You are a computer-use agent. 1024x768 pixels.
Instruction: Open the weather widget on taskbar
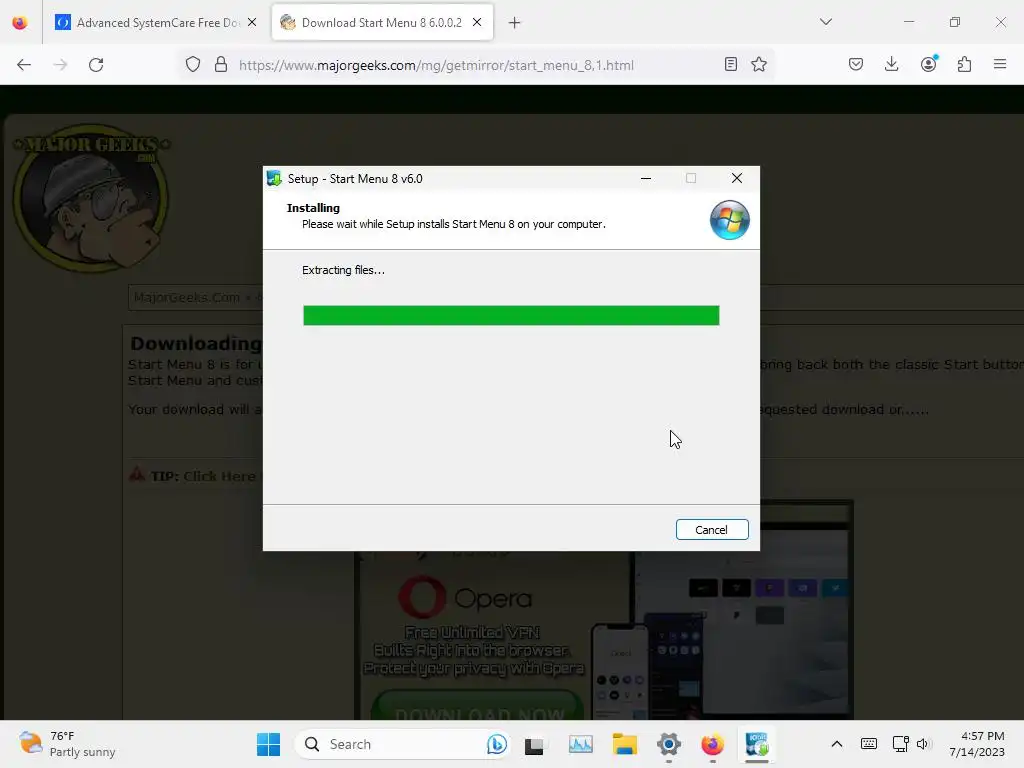[67, 744]
